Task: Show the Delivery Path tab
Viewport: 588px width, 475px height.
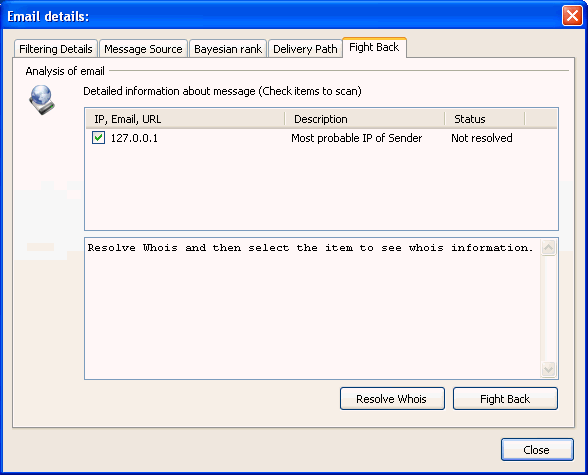Action: click(305, 49)
